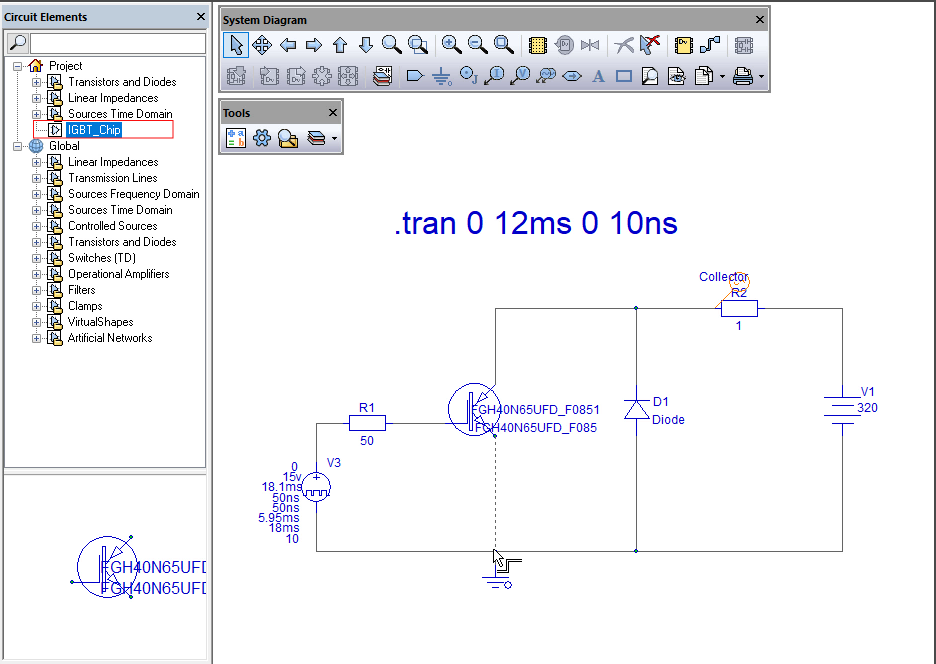936x664 pixels.
Task: Click the printer icon in toolbar
Action: coord(742,76)
